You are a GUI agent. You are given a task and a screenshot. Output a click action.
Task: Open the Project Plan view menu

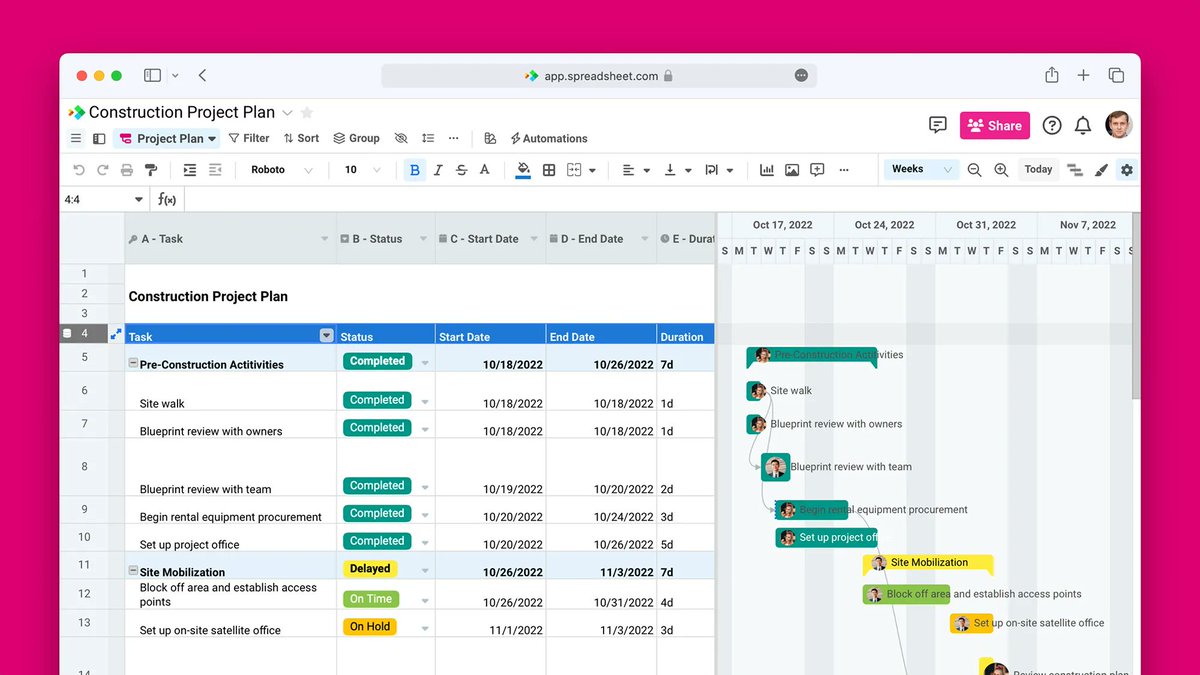[168, 138]
